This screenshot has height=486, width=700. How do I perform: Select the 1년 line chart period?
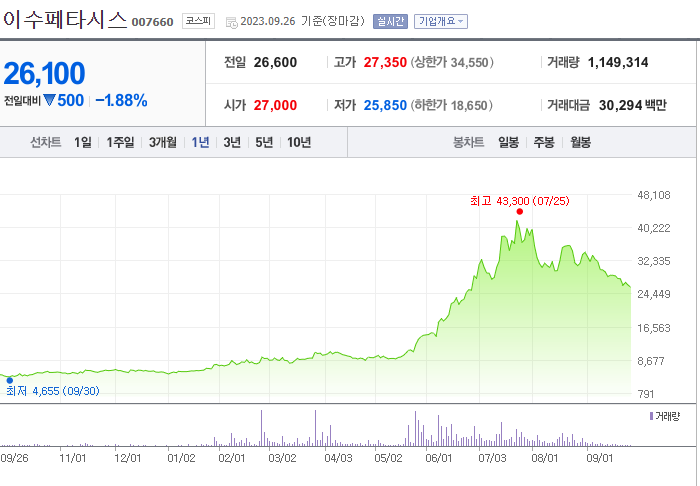[x=200, y=142]
